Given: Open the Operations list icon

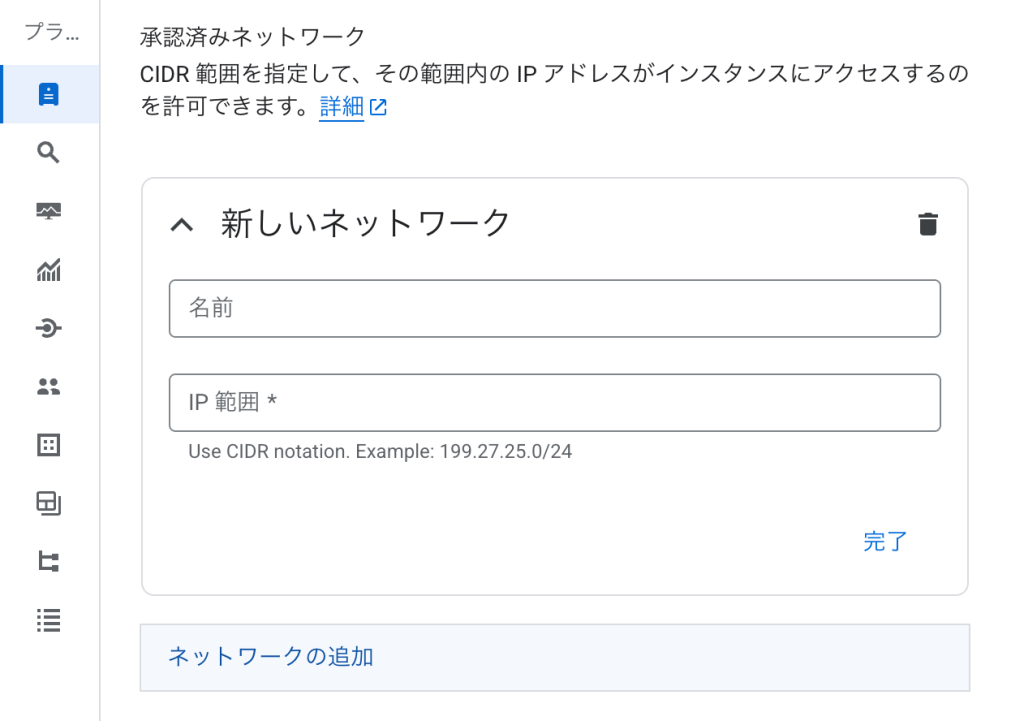Looking at the screenshot, I should click(49, 620).
